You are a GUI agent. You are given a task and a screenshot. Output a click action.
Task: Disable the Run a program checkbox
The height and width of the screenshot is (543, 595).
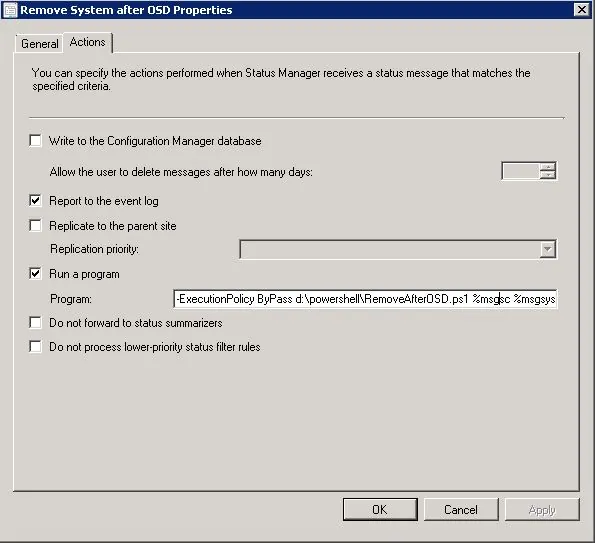point(35,274)
